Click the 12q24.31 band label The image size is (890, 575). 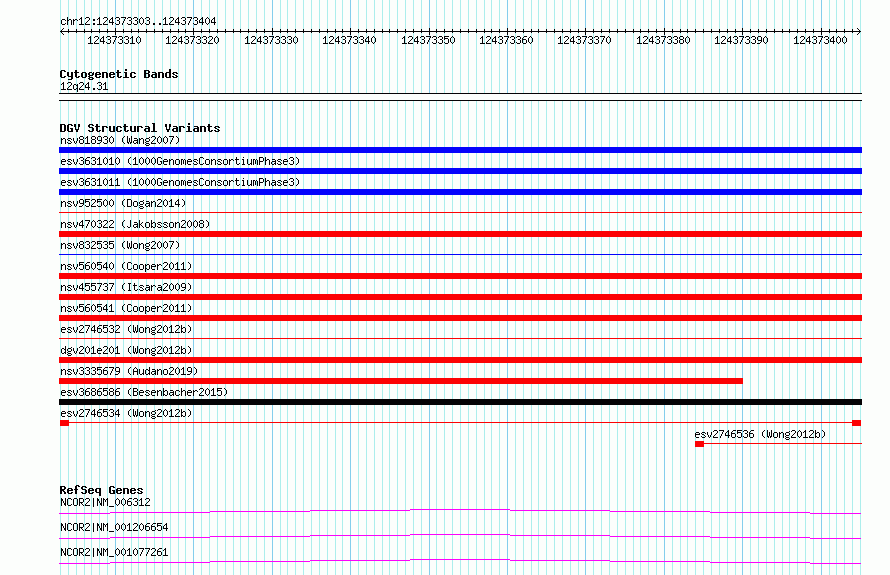click(83, 86)
